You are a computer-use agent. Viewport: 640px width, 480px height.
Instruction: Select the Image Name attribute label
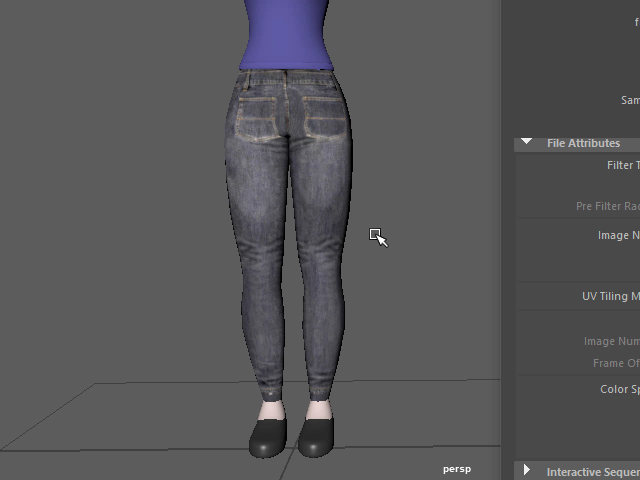(x=618, y=235)
